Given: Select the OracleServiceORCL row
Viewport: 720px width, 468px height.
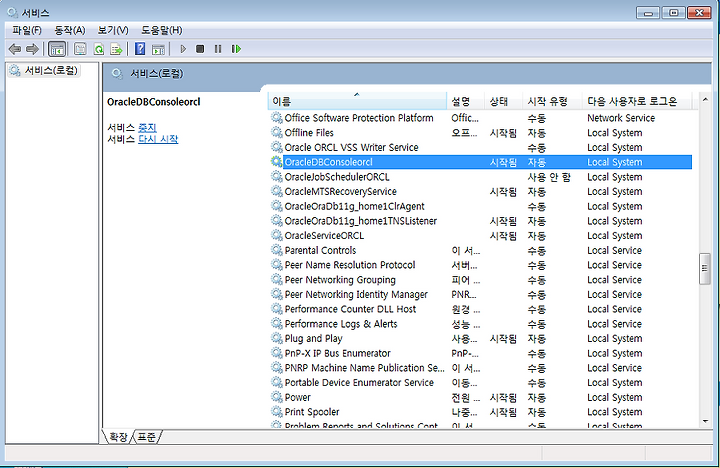Looking at the screenshot, I should click(x=480, y=235).
